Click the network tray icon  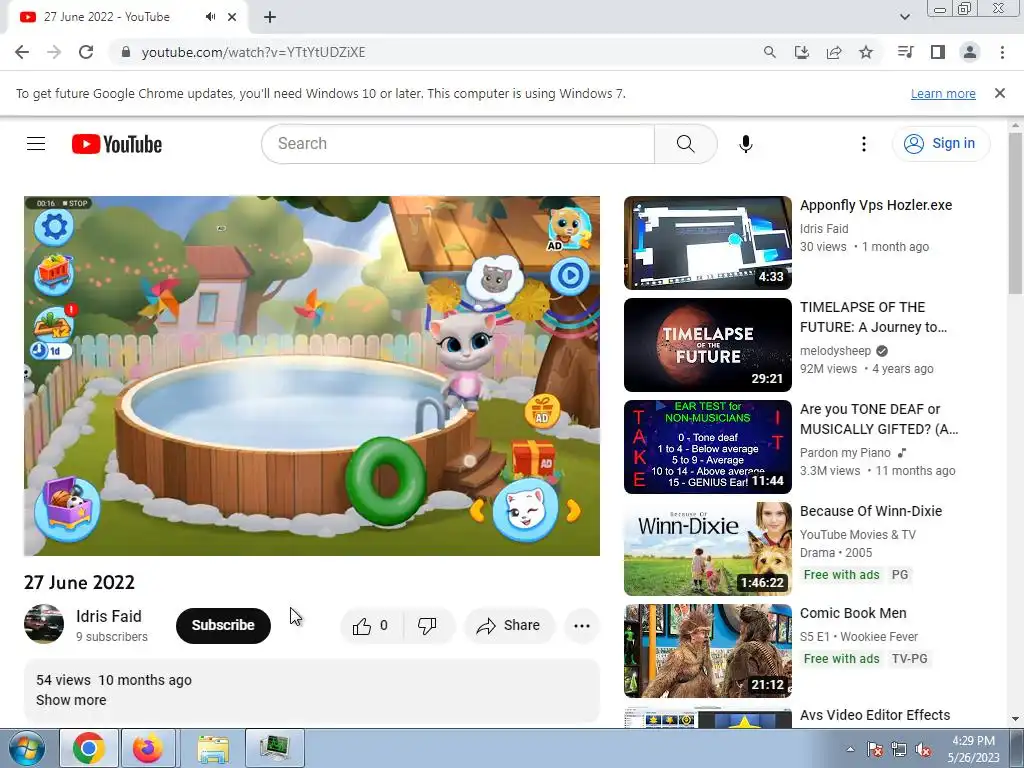pos(899,749)
